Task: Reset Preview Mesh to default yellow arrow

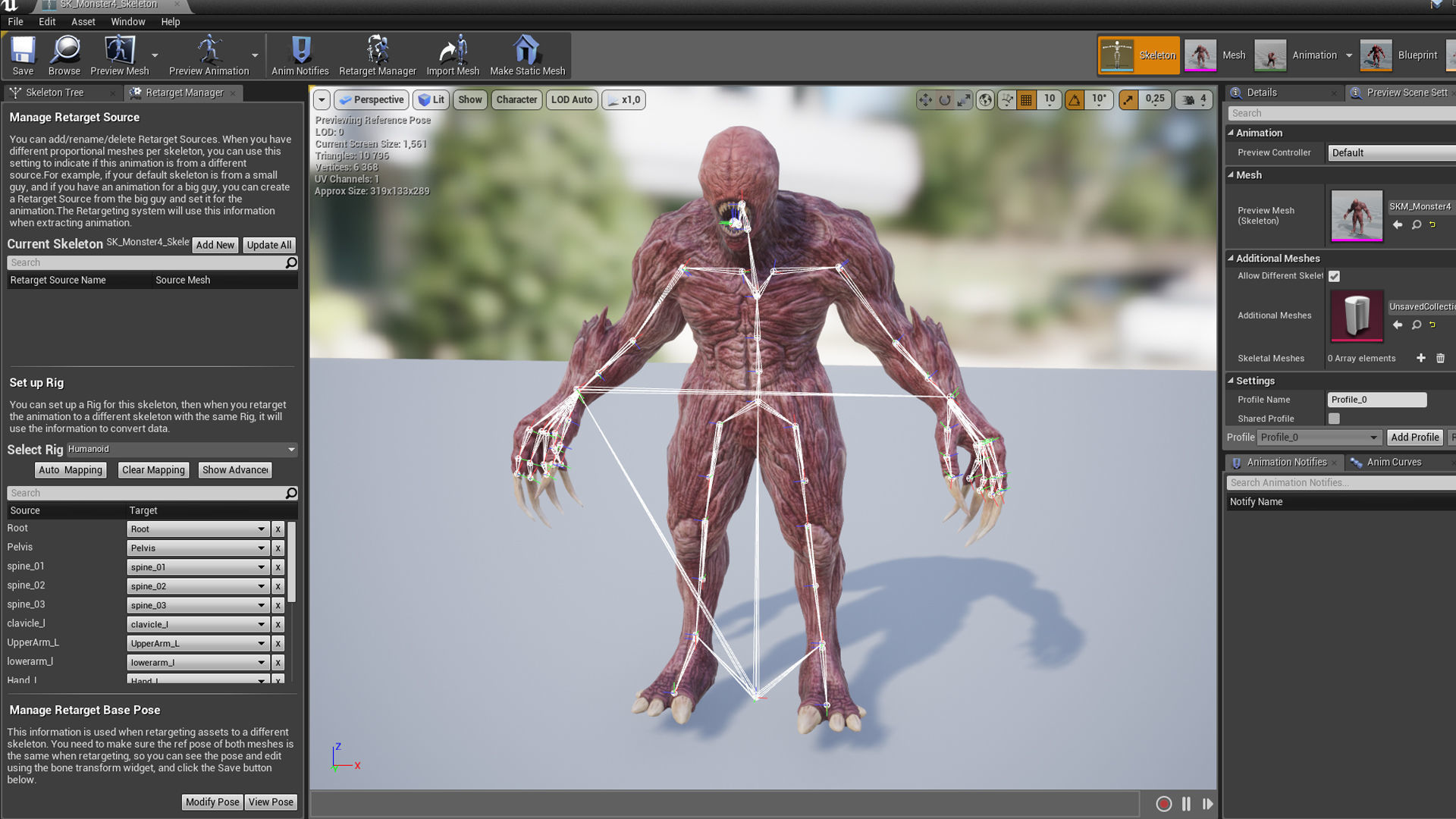Action: [1432, 224]
